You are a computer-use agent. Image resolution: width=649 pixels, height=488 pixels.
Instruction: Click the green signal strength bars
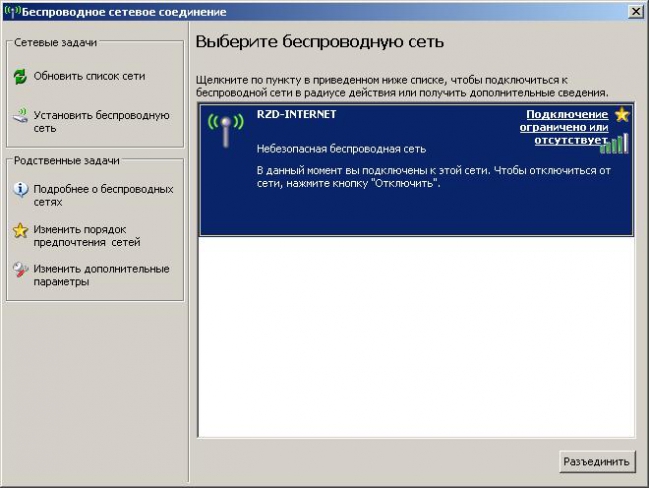[614, 143]
